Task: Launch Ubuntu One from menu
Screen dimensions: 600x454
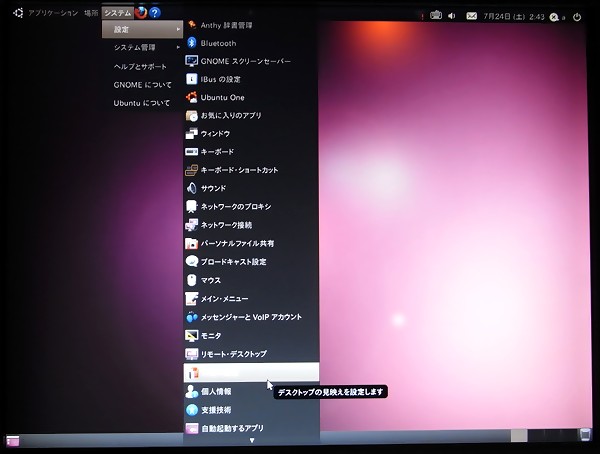Action: (x=251, y=97)
